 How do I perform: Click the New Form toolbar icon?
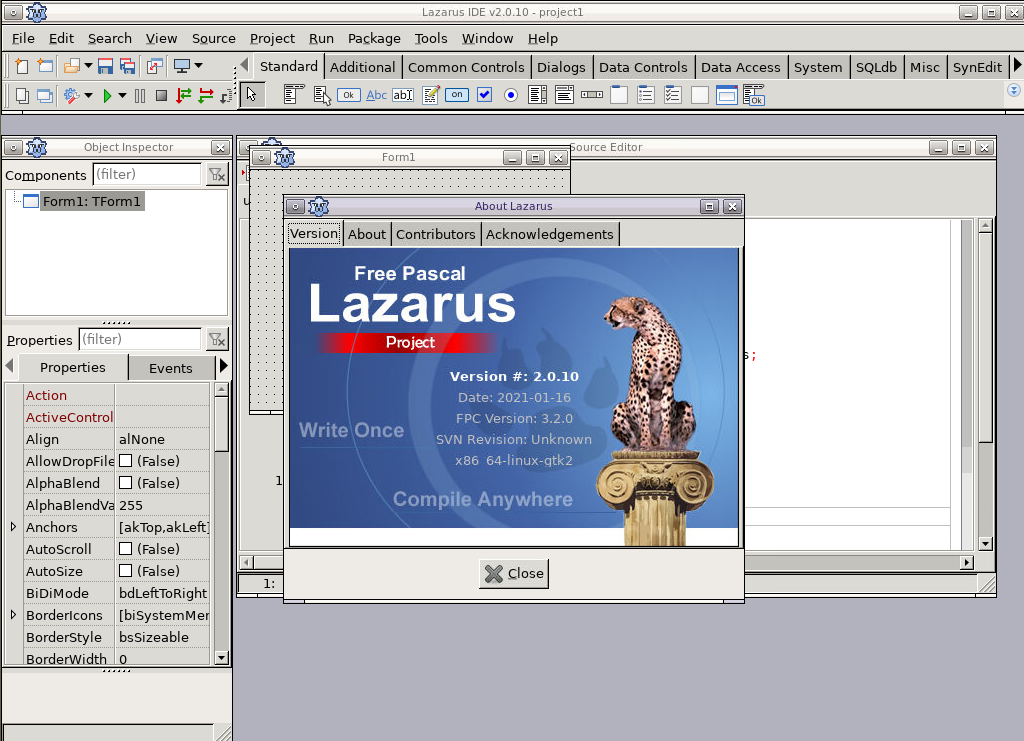44,66
